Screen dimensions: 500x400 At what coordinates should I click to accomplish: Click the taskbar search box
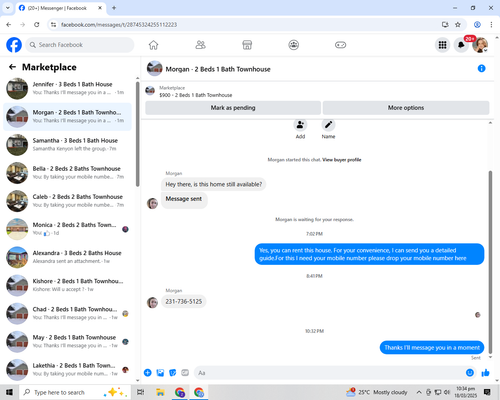pyautogui.click(x=75, y=392)
